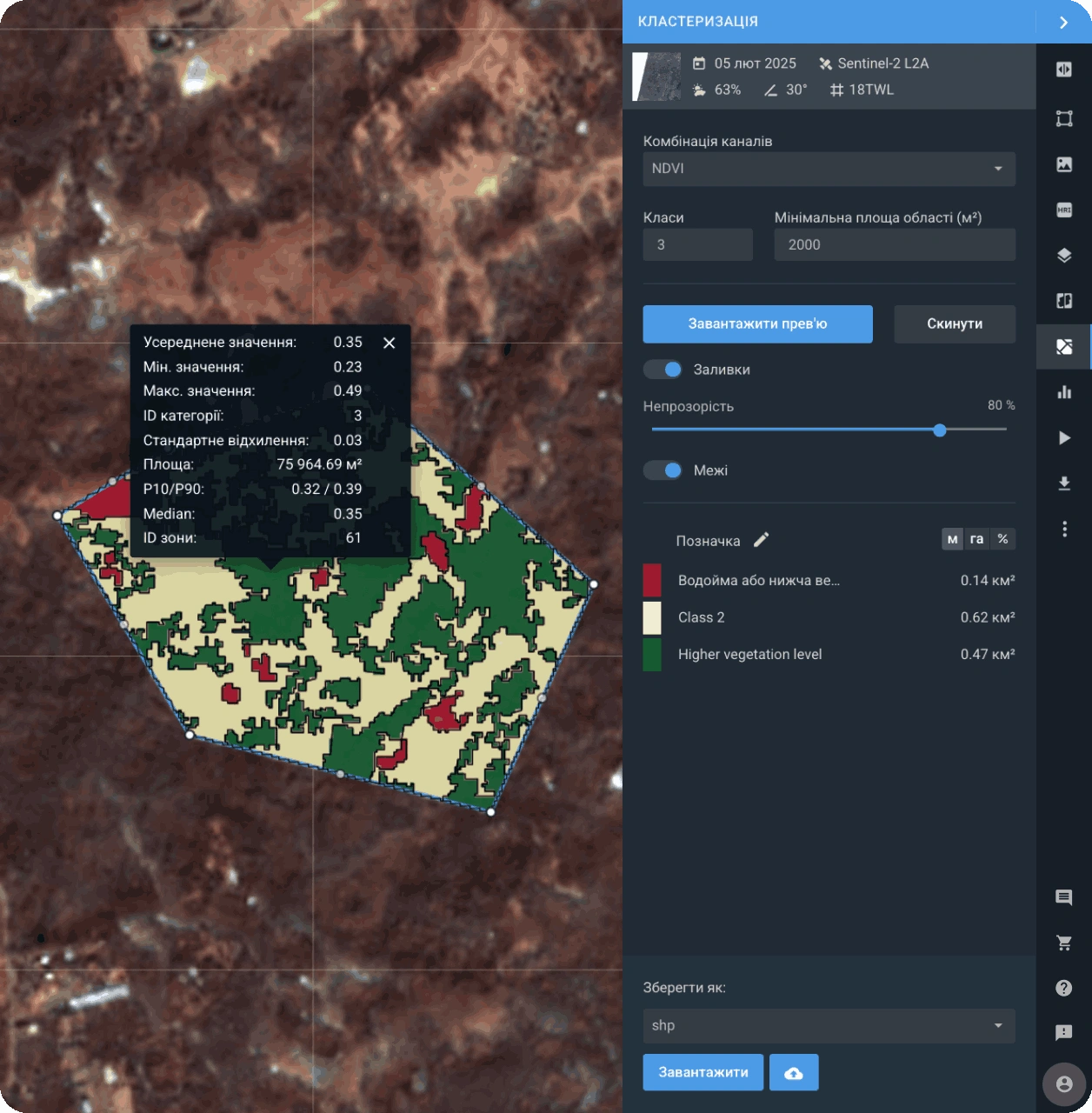Click the Завантажити прев'ю button

coord(757,324)
